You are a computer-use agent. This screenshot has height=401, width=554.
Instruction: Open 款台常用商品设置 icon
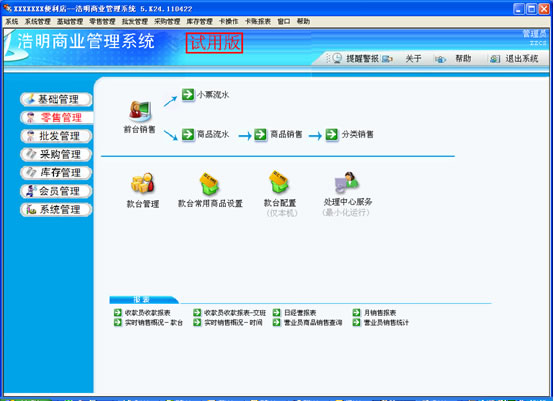pyautogui.click(x=210, y=183)
